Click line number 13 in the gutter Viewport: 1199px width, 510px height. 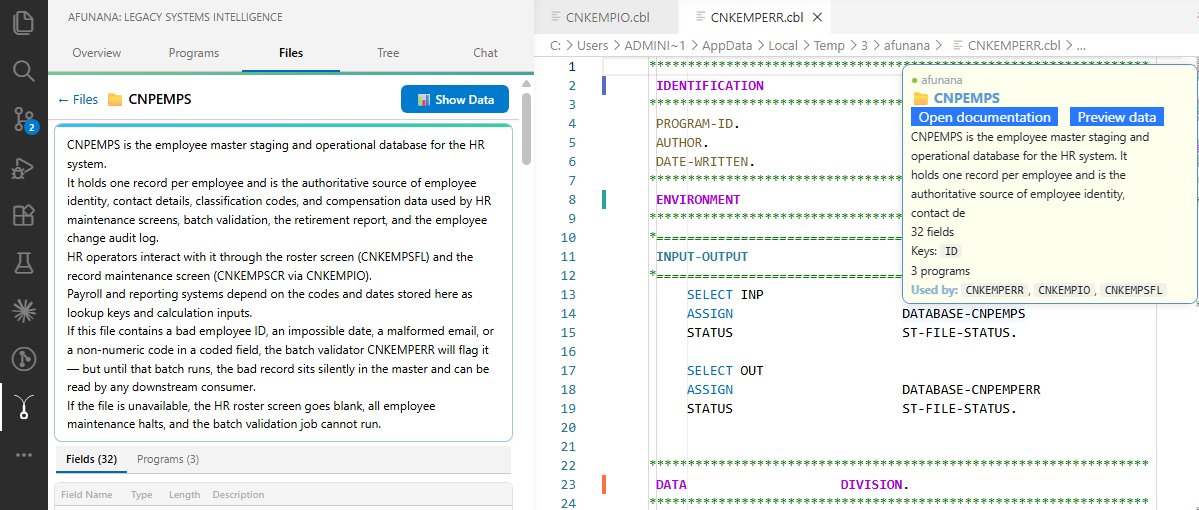click(x=567, y=294)
